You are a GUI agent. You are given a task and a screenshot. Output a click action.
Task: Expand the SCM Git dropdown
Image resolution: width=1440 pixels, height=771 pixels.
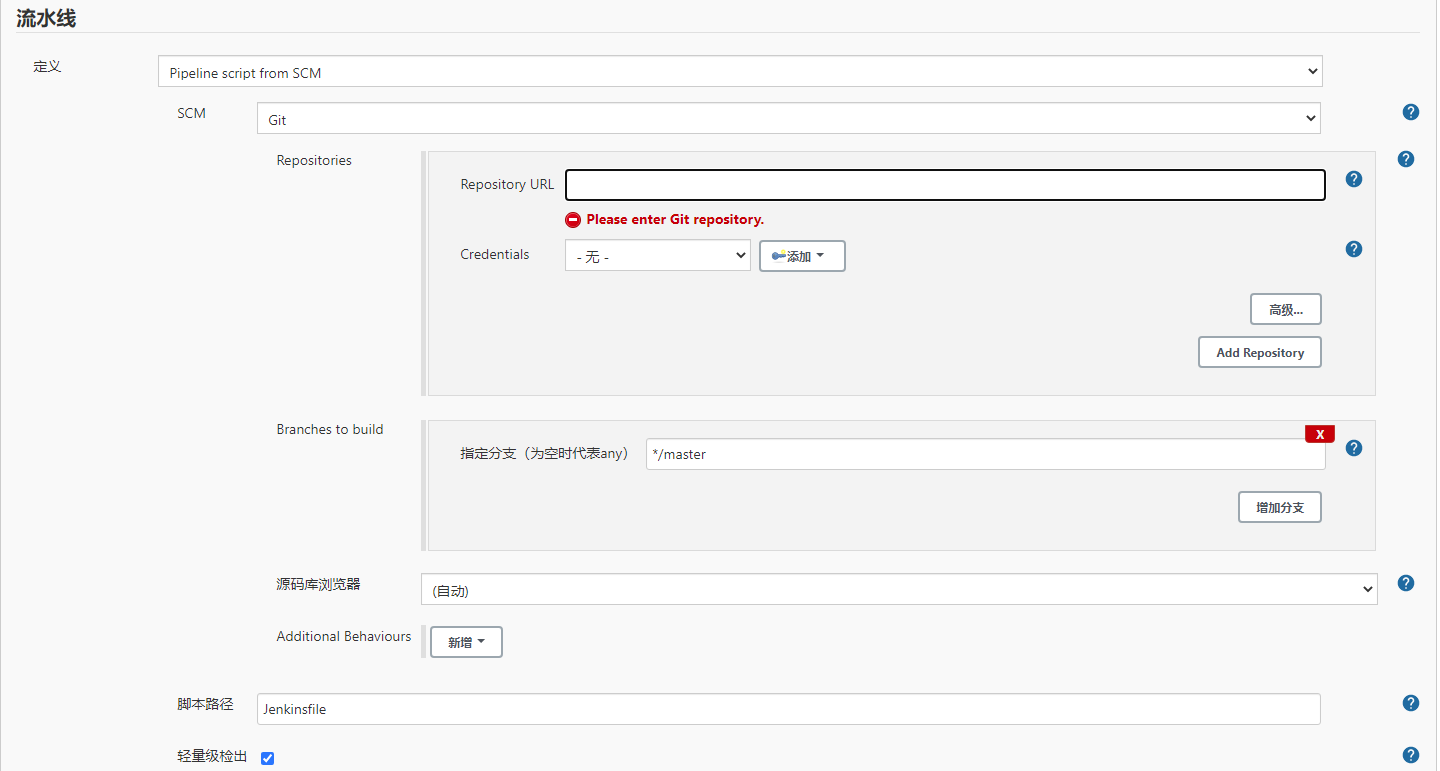(788, 119)
